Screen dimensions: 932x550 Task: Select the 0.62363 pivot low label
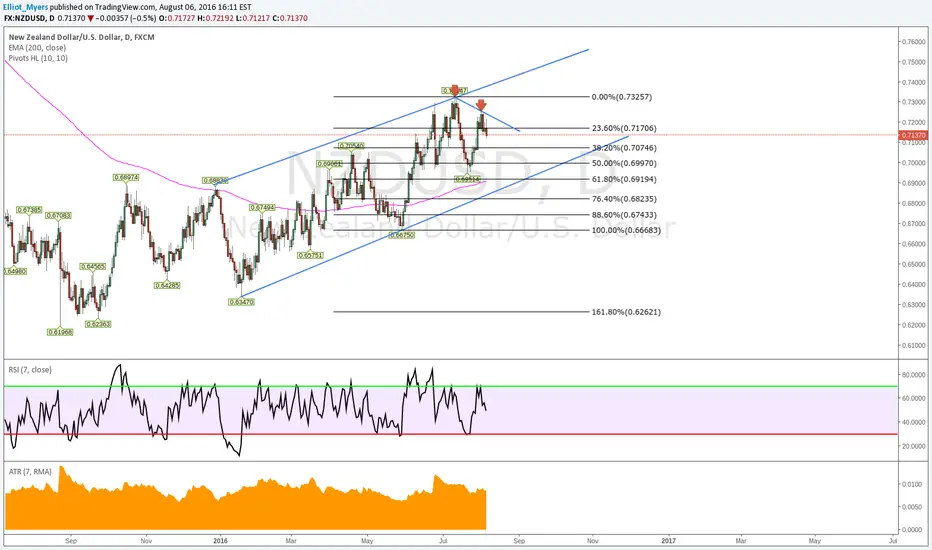pos(98,325)
